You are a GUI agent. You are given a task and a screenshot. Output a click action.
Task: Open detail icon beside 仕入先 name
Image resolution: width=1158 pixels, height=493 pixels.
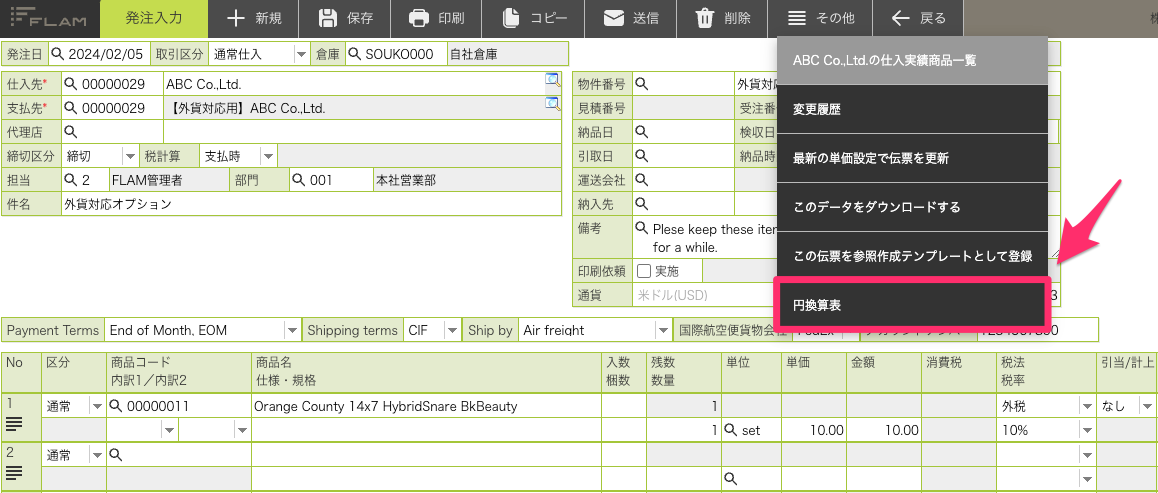[x=552, y=80]
